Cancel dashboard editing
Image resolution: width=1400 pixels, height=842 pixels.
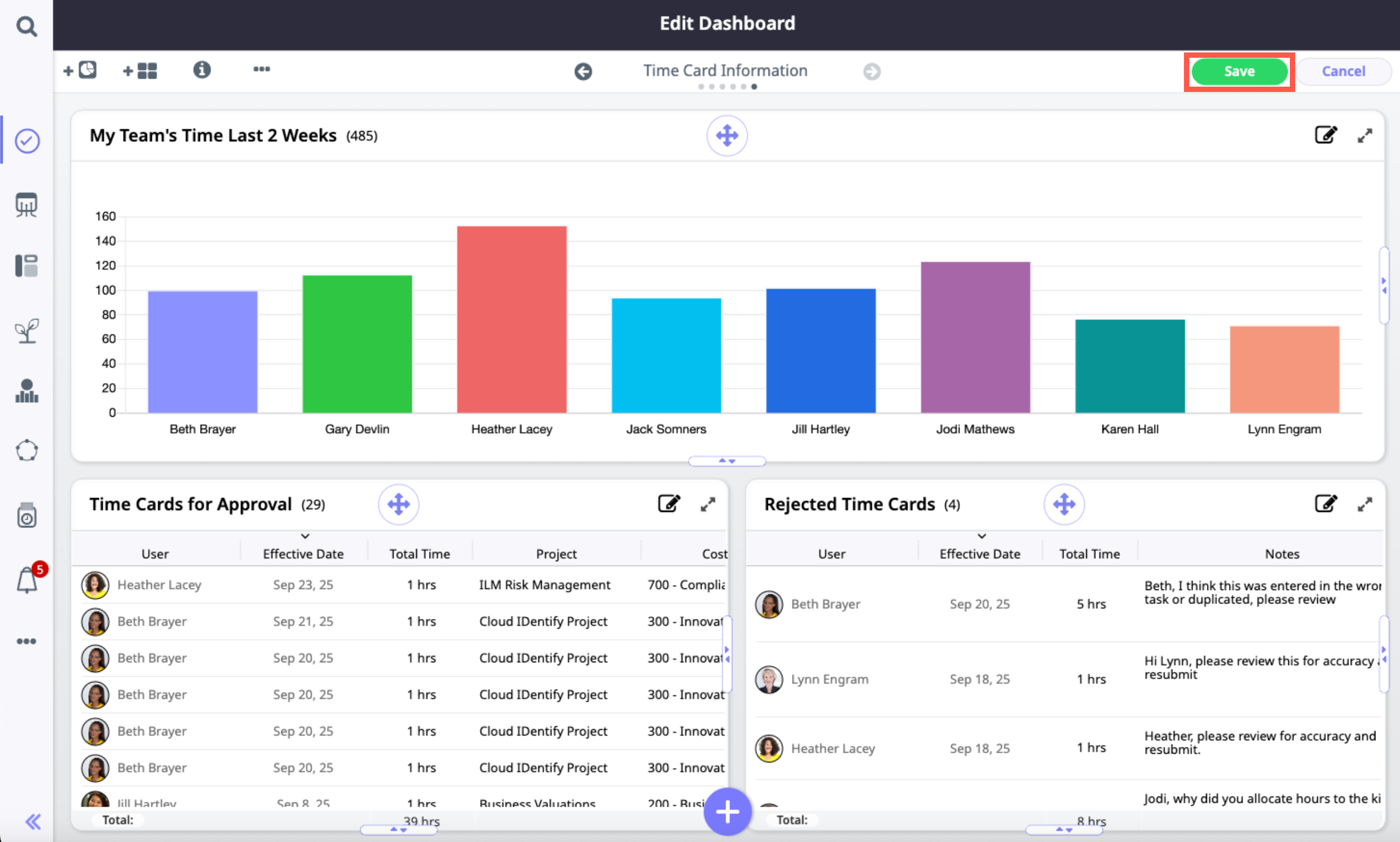pyautogui.click(x=1343, y=72)
